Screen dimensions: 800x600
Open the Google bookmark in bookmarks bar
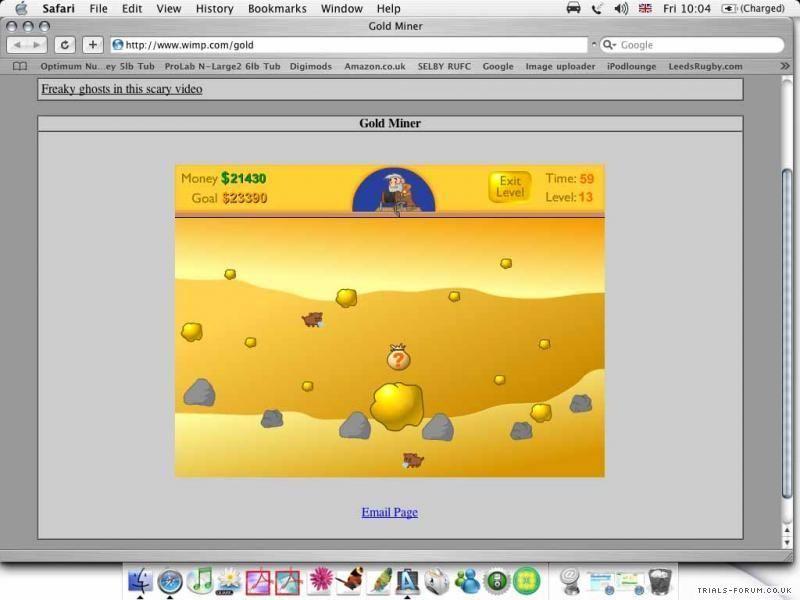(498, 66)
